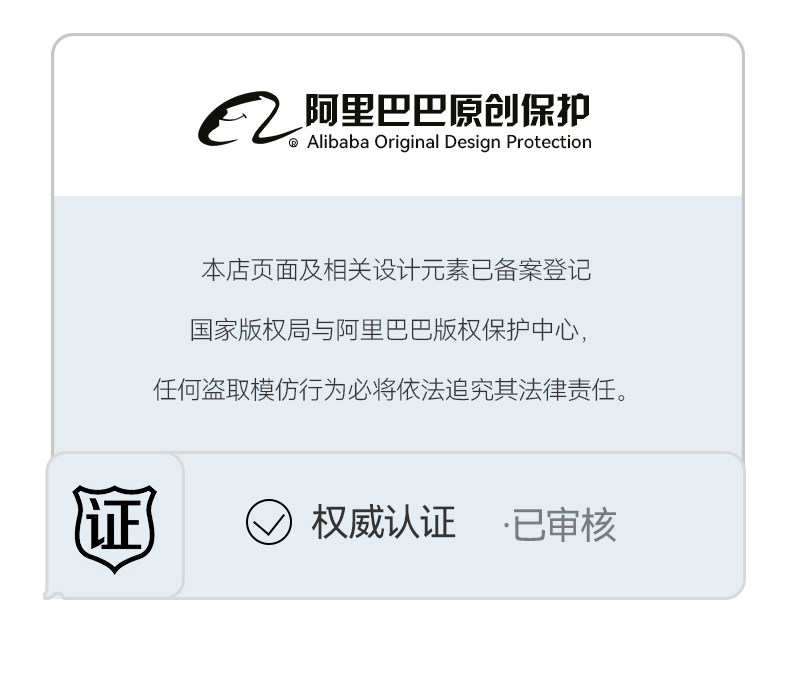The image size is (790, 676).
Task: Click the 已审核 status text
Action: (x=564, y=525)
